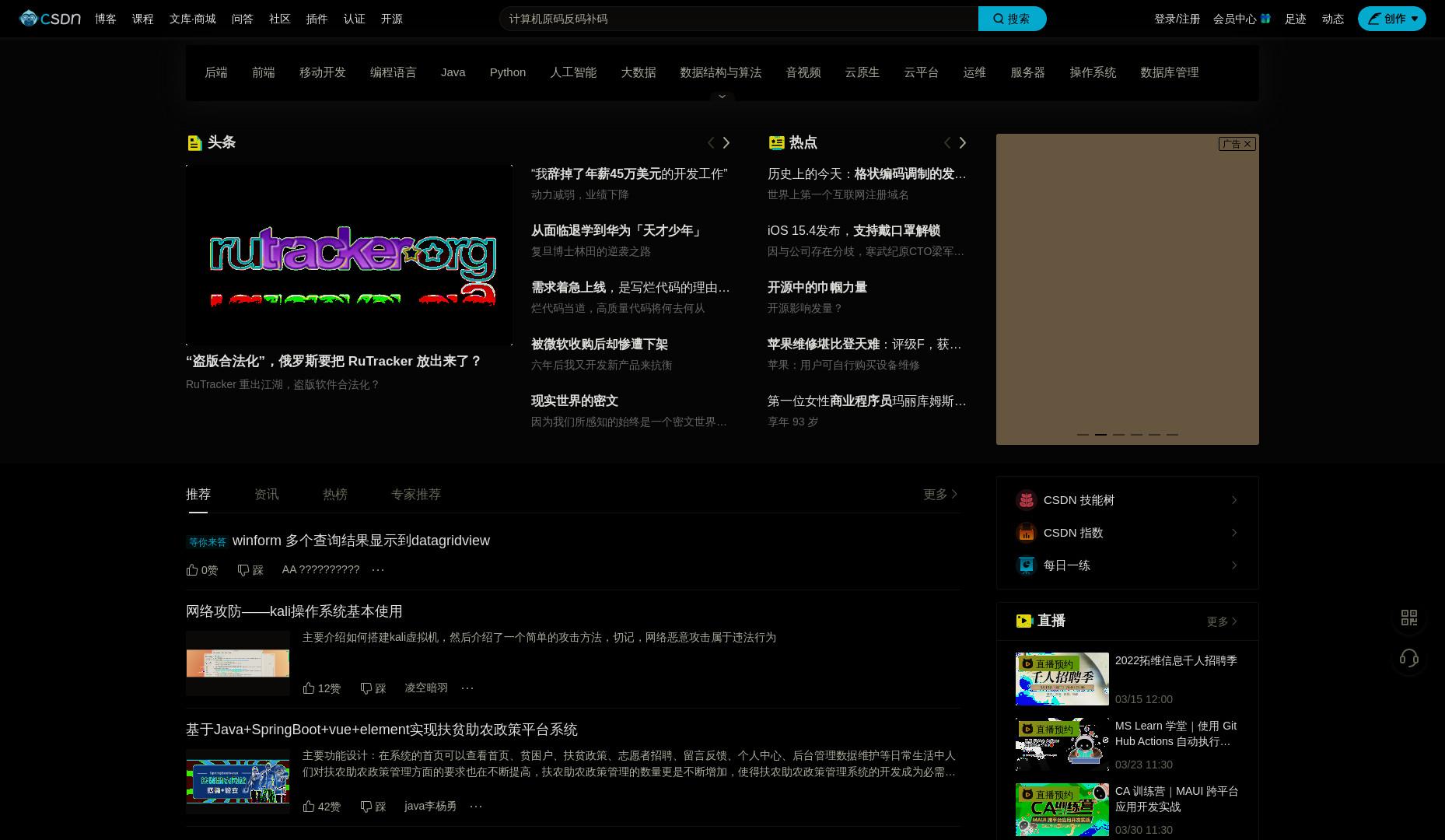The height and width of the screenshot is (840, 1445).
Task: Open the member center gift icon
Action: tap(1265, 19)
